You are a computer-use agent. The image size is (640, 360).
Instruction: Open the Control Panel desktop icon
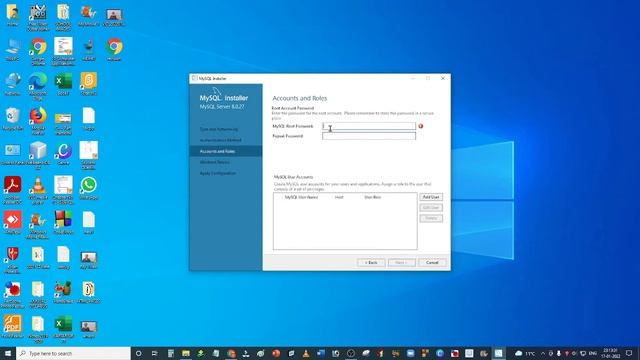coord(12,154)
